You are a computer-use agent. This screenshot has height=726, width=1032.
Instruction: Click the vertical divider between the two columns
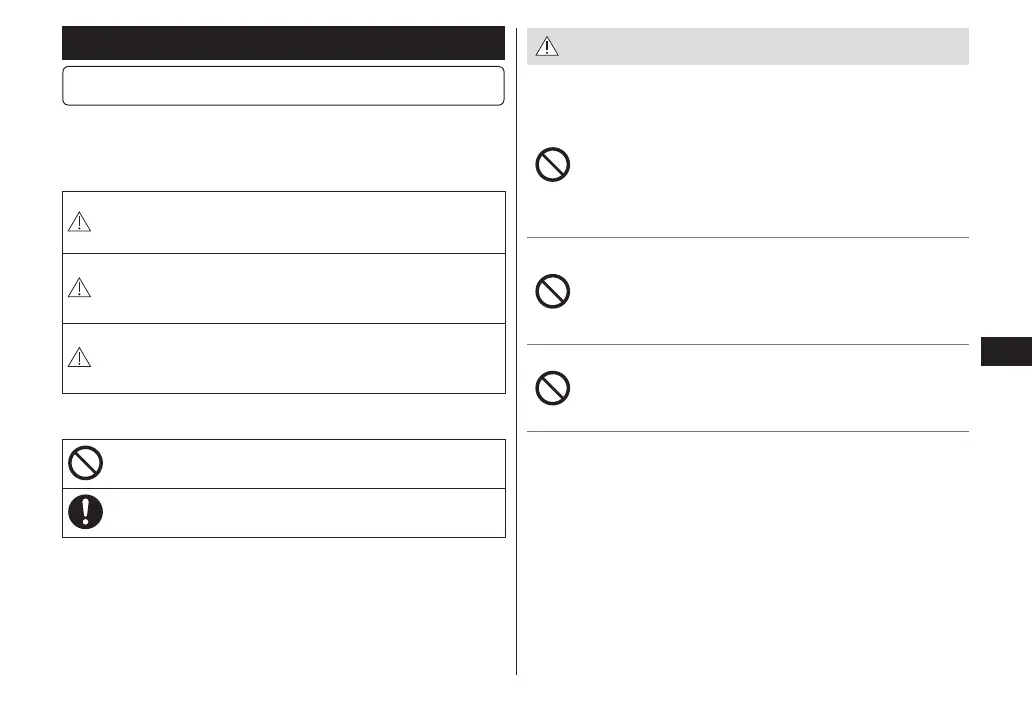pyautogui.click(x=517, y=400)
